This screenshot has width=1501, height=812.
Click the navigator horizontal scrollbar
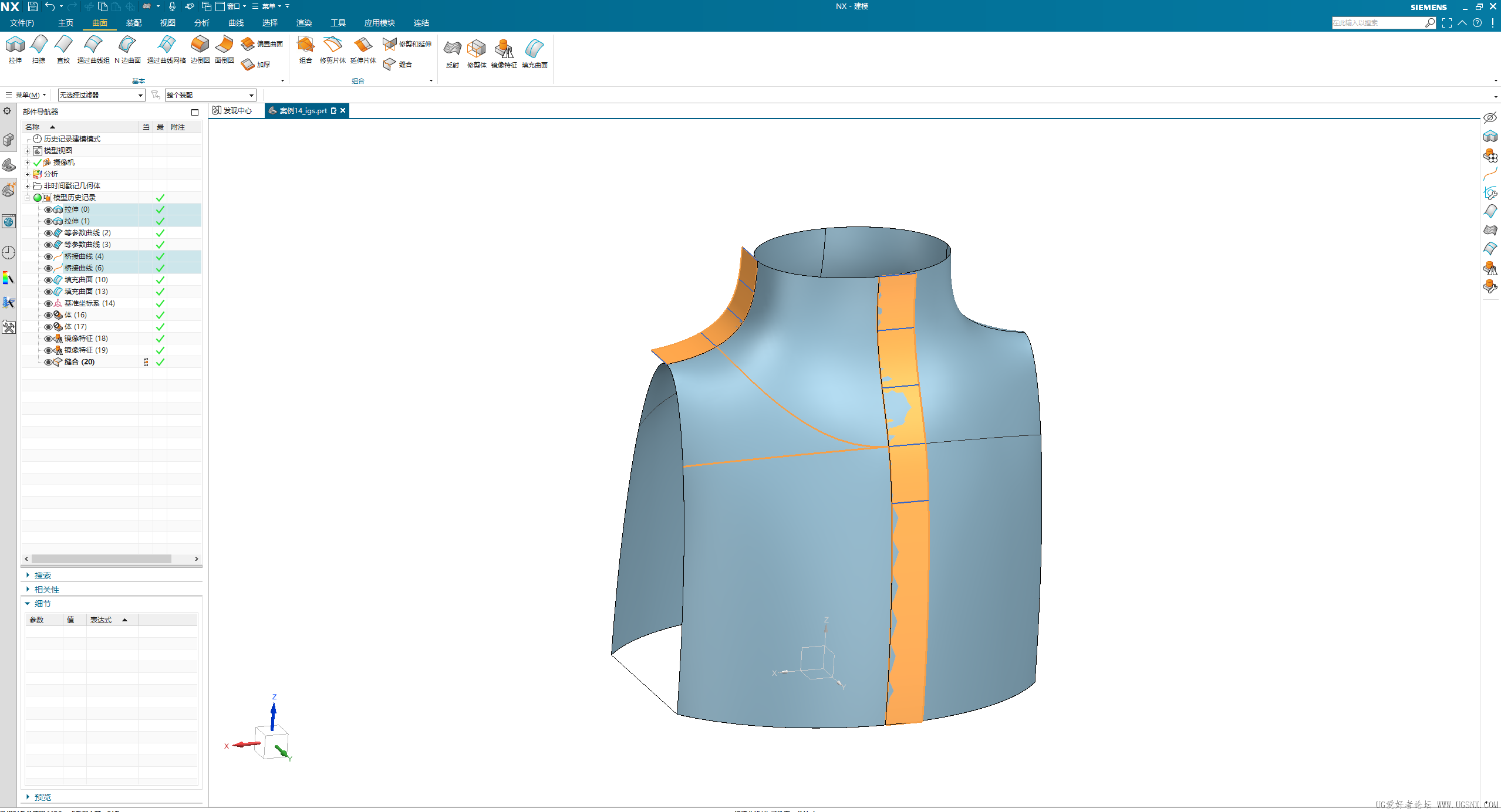(x=101, y=559)
